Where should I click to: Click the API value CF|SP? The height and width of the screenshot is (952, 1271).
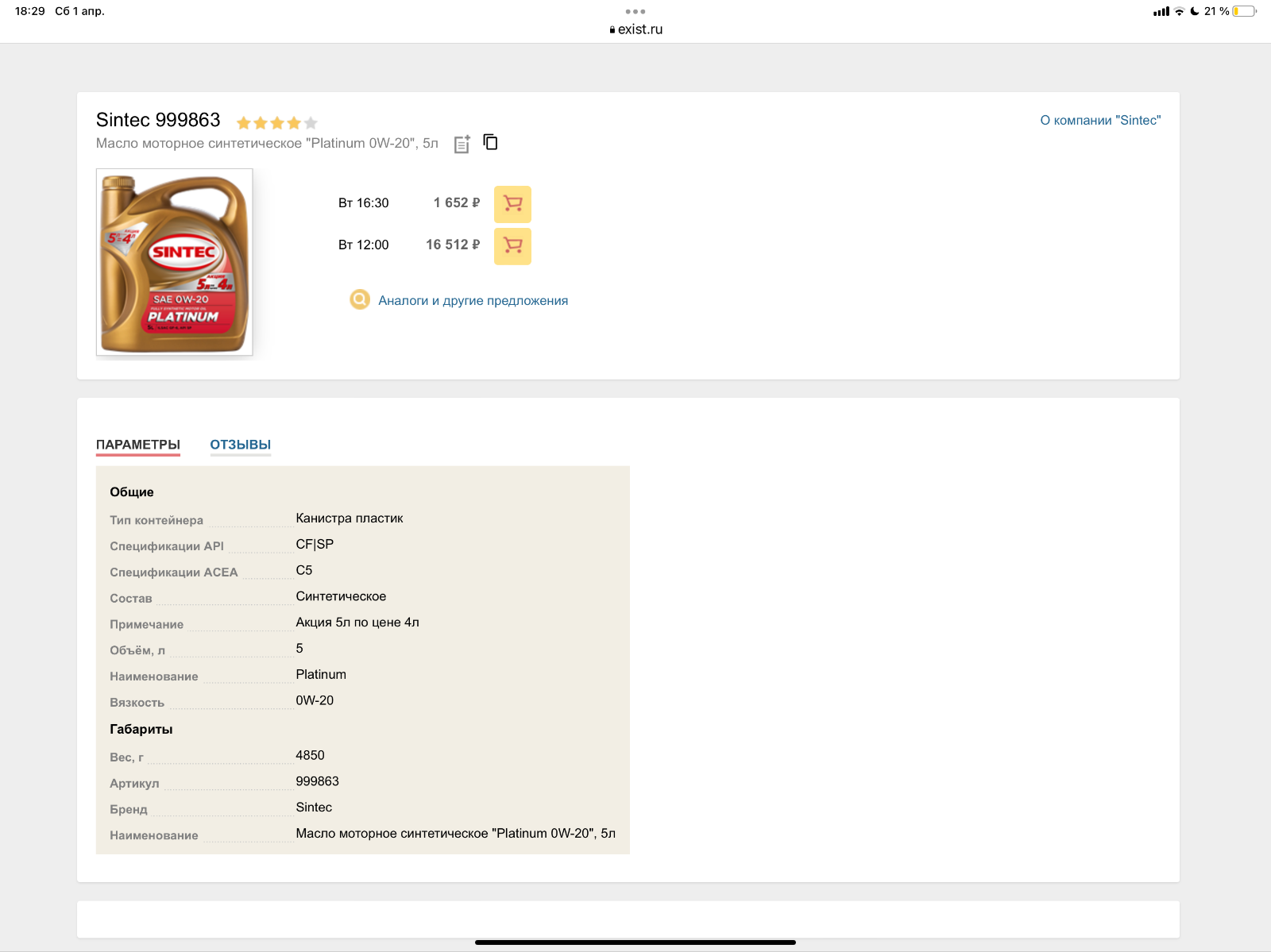[315, 544]
